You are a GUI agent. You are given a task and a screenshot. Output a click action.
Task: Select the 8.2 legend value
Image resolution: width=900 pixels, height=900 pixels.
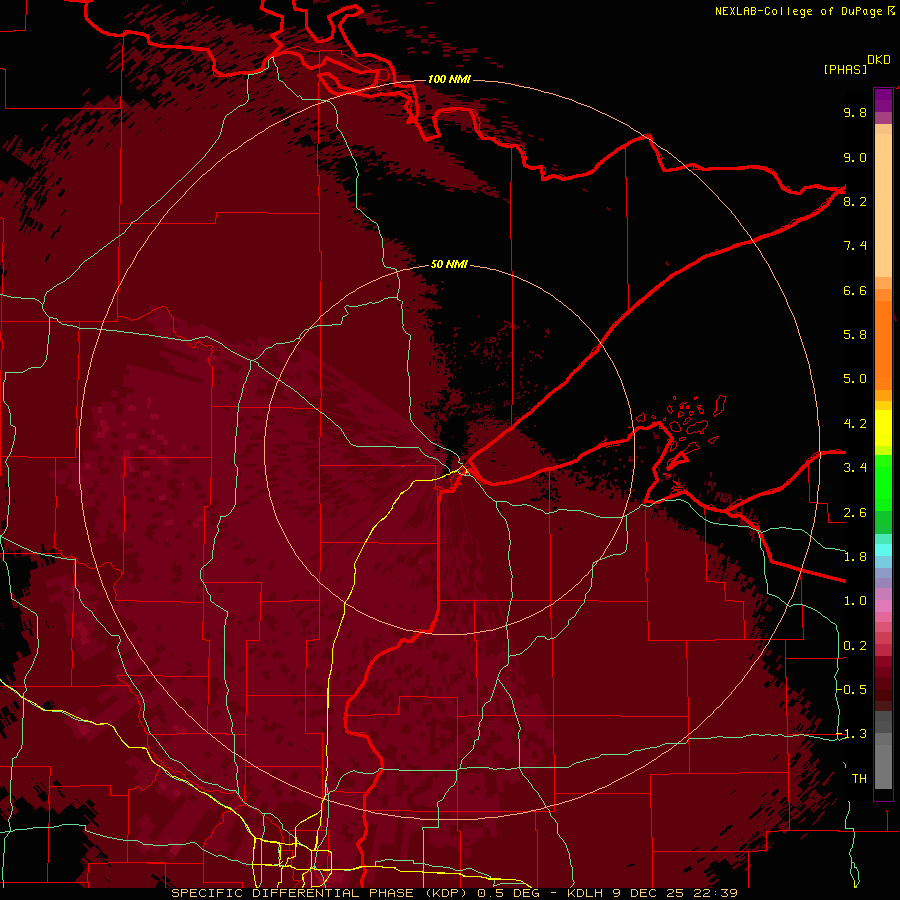(855, 201)
